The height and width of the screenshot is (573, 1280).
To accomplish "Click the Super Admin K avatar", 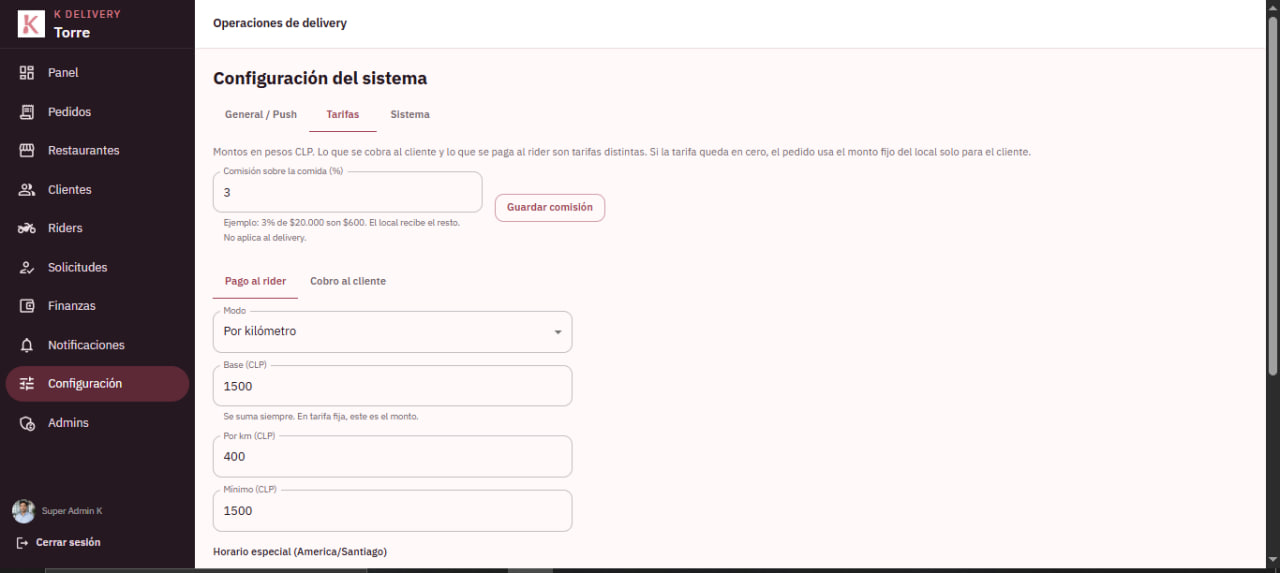I will tap(23, 511).
